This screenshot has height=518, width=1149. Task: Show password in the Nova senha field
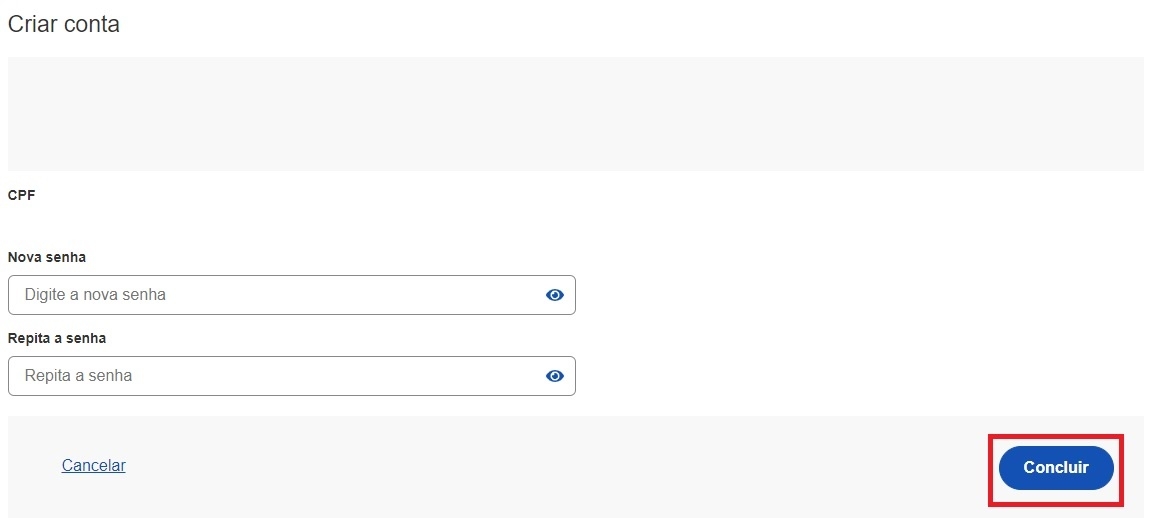click(555, 295)
